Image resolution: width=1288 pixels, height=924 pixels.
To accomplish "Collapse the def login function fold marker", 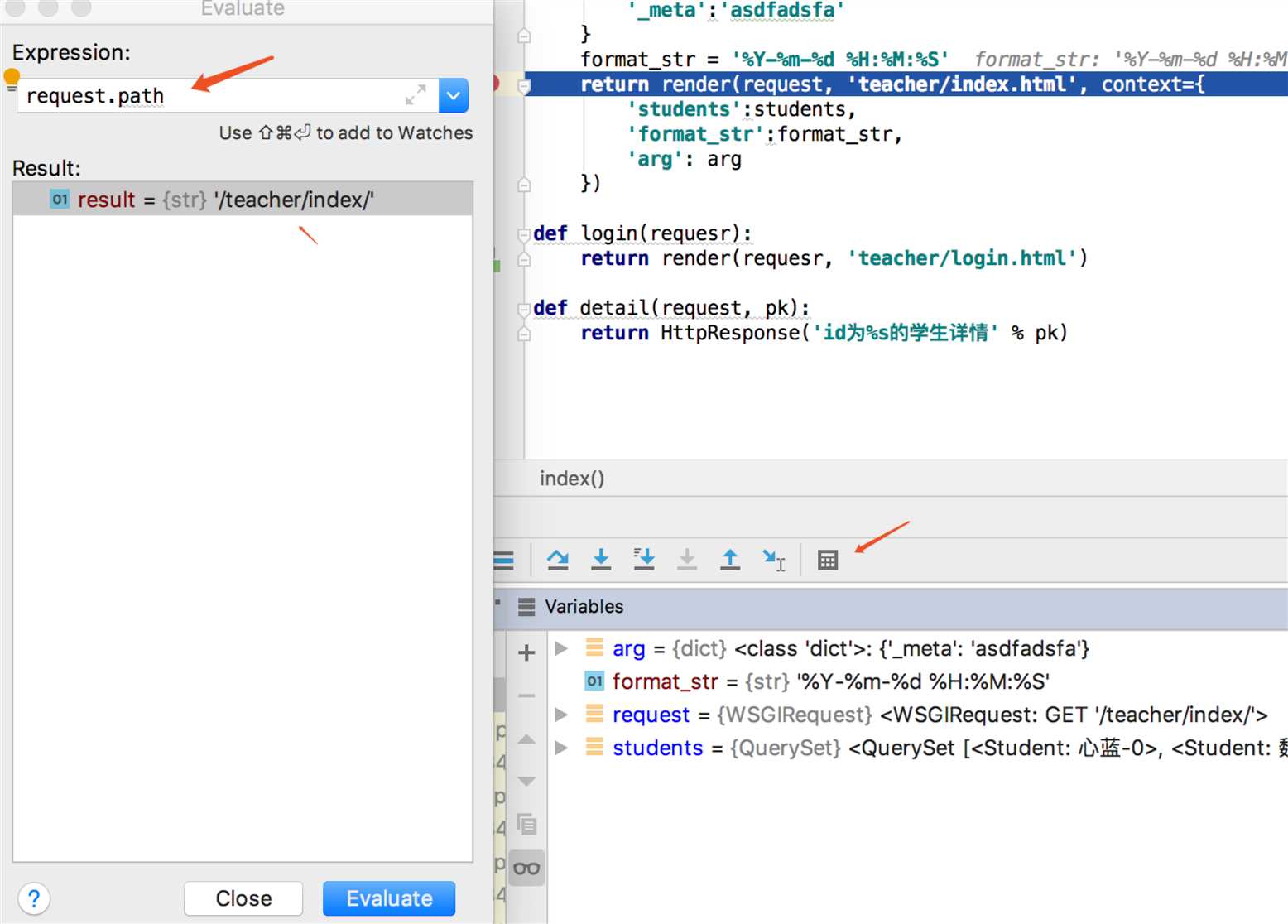I will (x=523, y=234).
